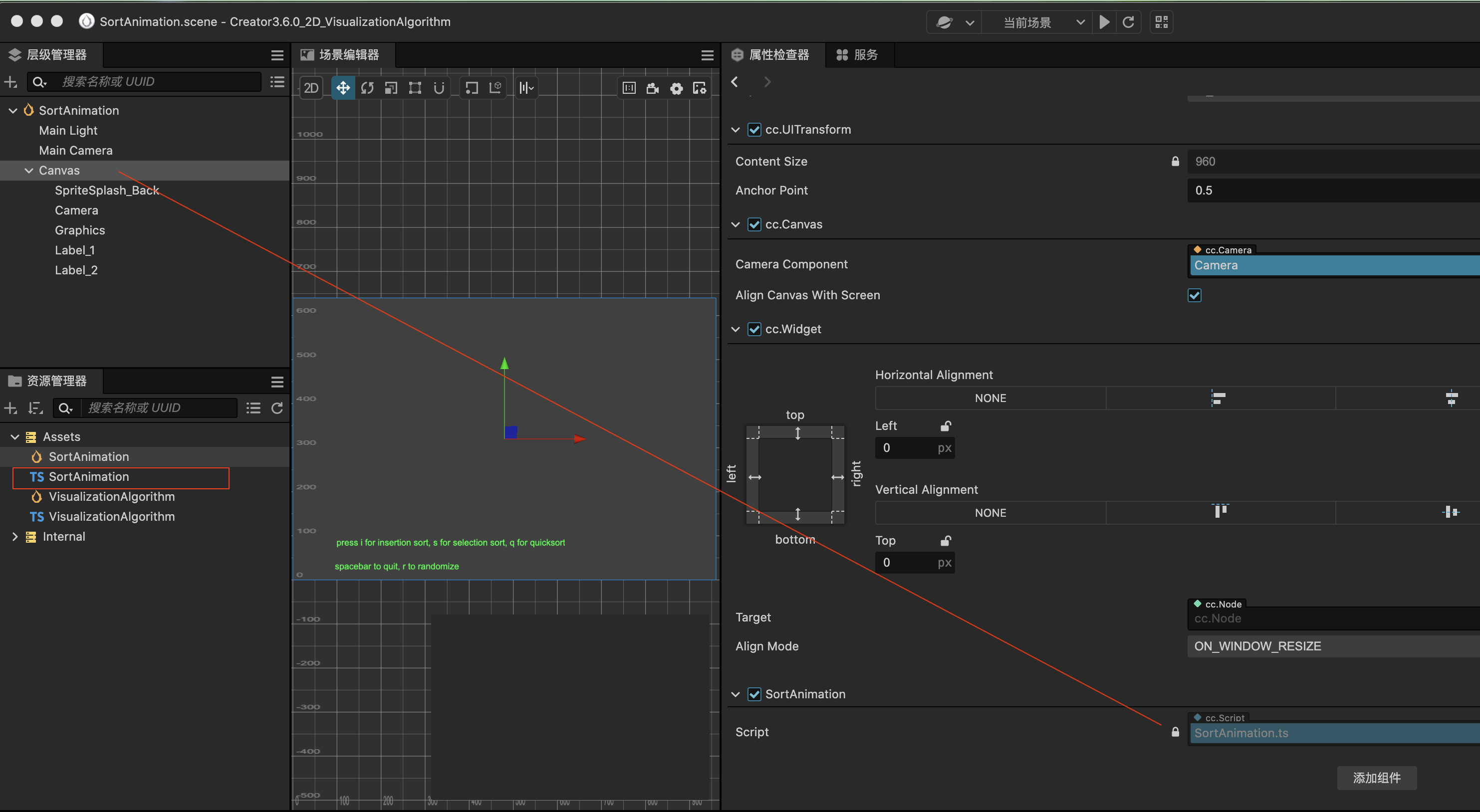Collapse the Canvas node in hierarchy
This screenshot has height=812, width=1480.
point(29,171)
